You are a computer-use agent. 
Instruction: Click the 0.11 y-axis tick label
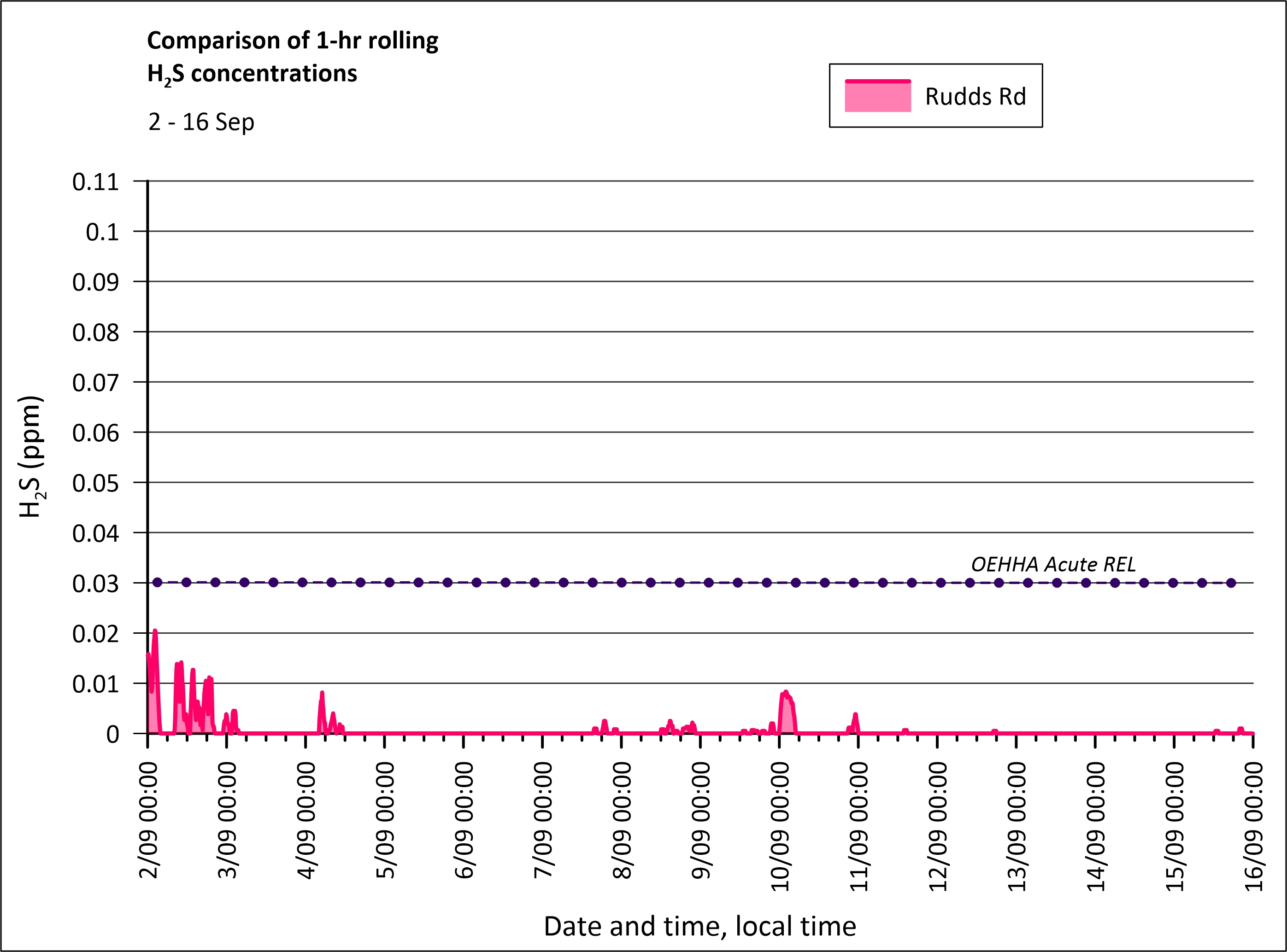[x=95, y=182]
